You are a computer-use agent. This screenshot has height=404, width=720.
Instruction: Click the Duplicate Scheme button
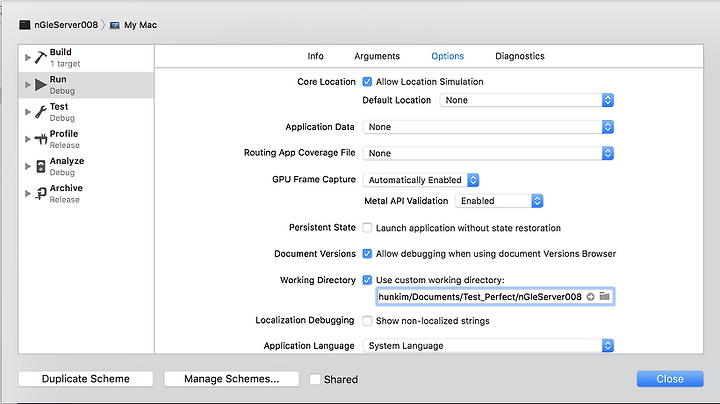click(86, 379)
